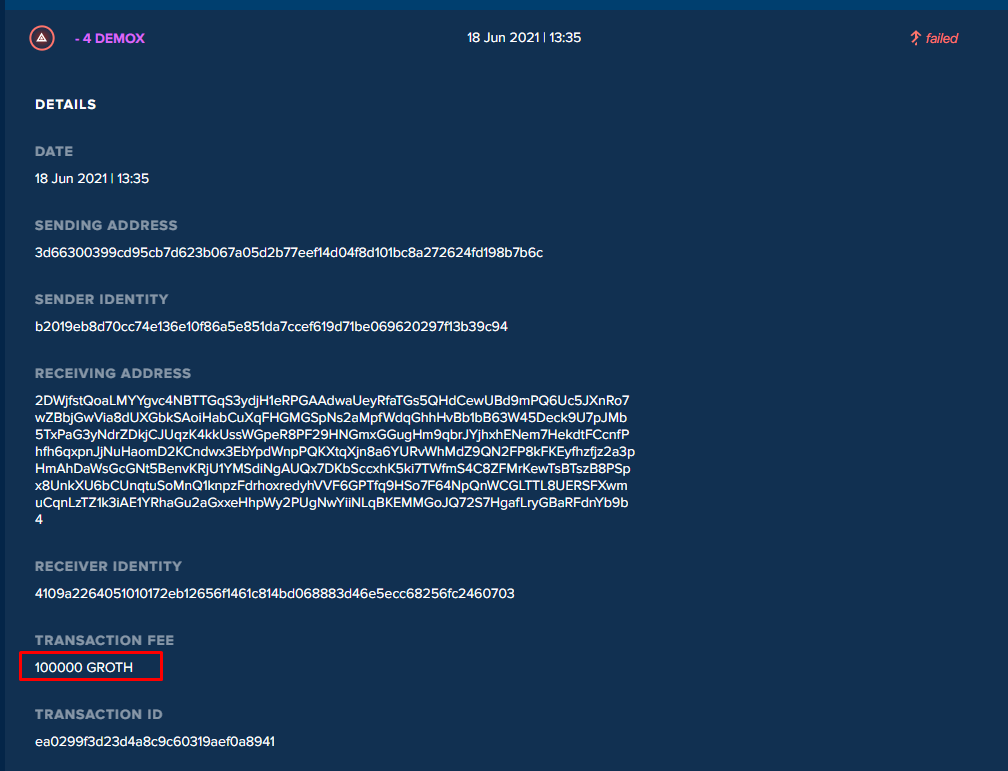
Task: Click the 'failed' status text
Action: click(x=941, y=38)
